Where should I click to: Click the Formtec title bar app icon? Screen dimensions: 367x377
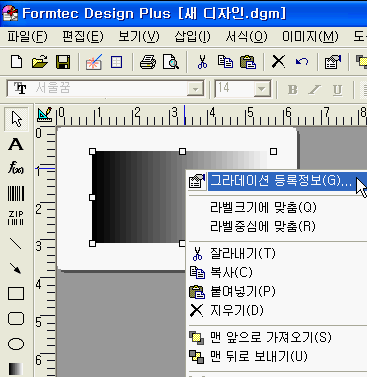click(x=10, y=13)
